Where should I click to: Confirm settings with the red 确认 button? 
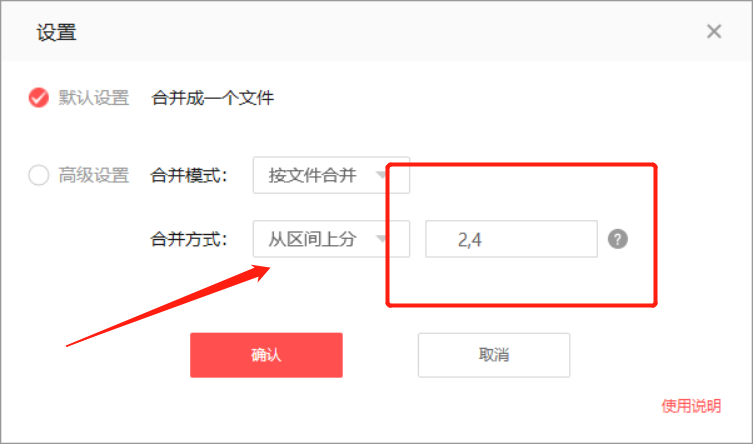tap(267, 355)
